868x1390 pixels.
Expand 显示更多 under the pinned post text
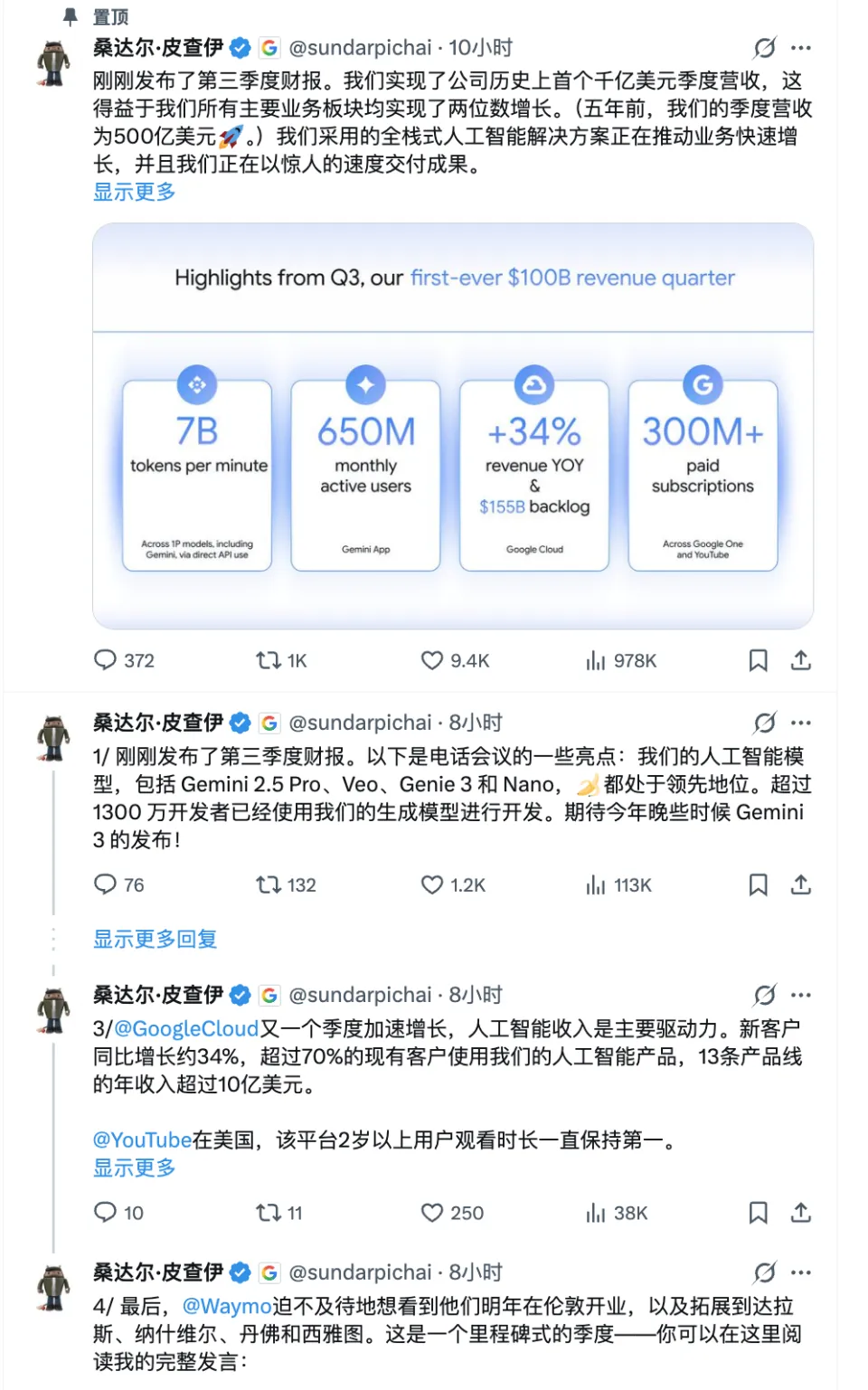pyautogui.click(x=135, y=192)
